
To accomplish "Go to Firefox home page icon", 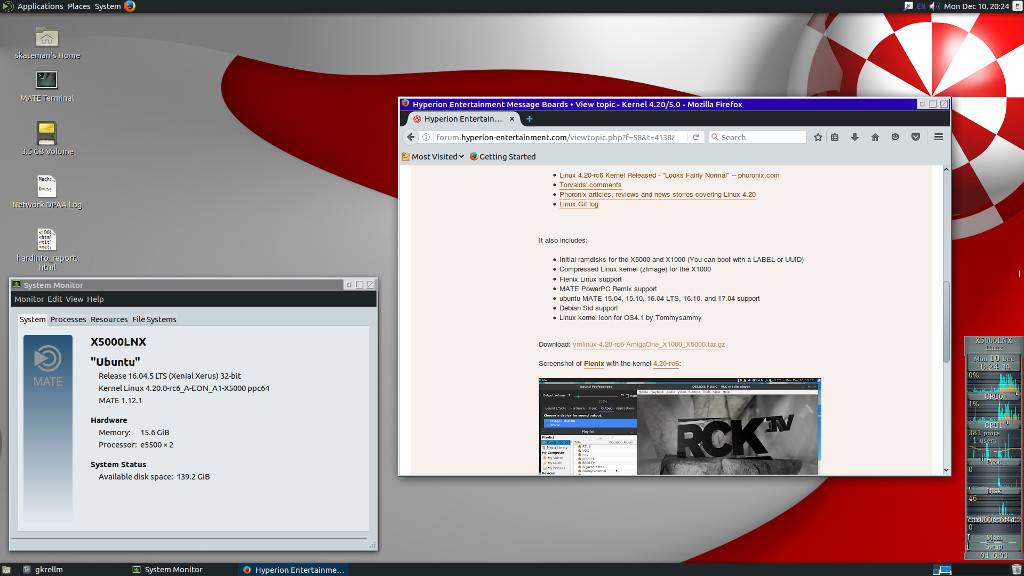I will pos(875,137).
